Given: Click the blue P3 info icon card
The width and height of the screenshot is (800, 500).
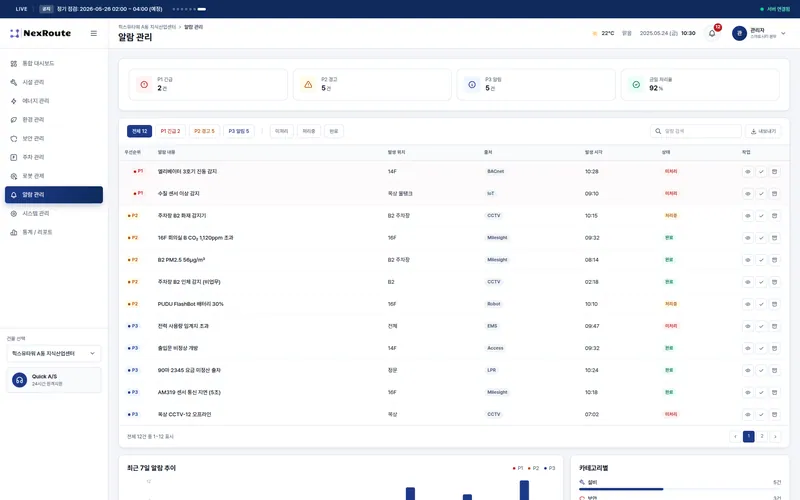Looking at the screenshot, I should [472, 85].
